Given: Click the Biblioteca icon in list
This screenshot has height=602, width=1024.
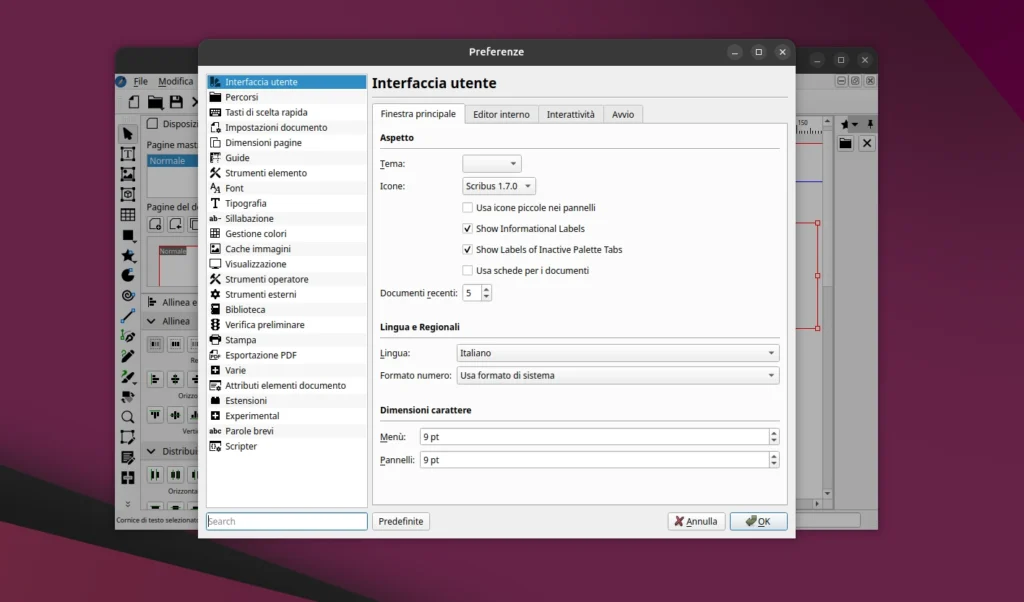Looking at the screenshot, I should click(x=215, y=310).
